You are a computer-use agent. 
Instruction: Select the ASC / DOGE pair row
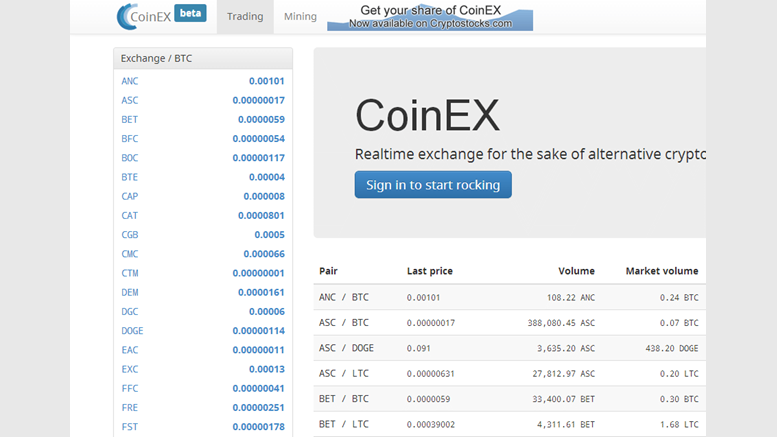click(346, 348)
